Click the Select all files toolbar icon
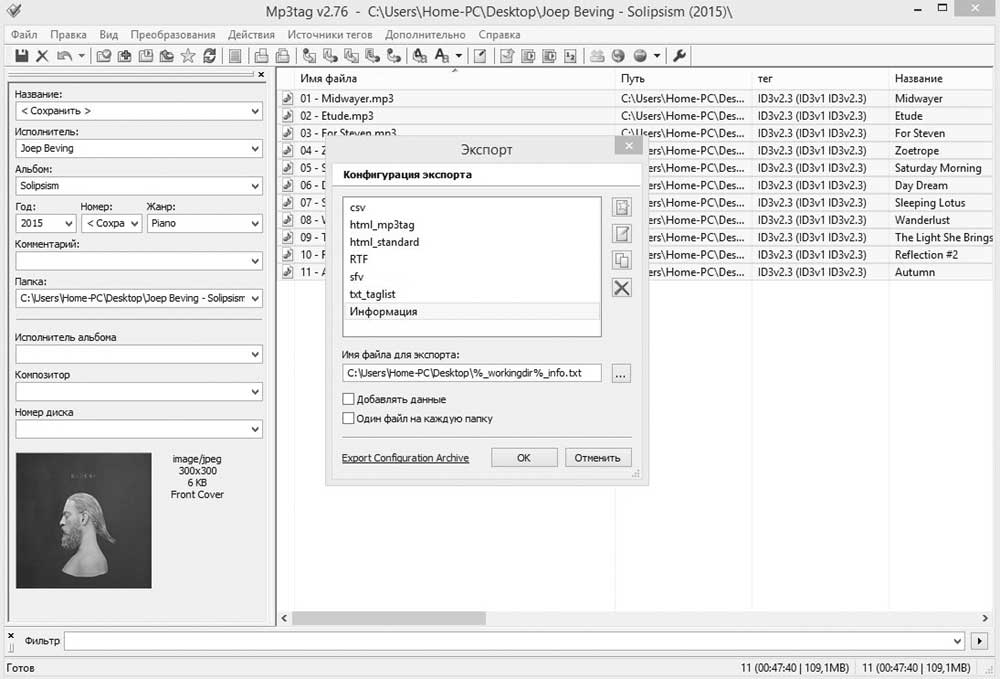1000x679 pixels. [235, 56]
